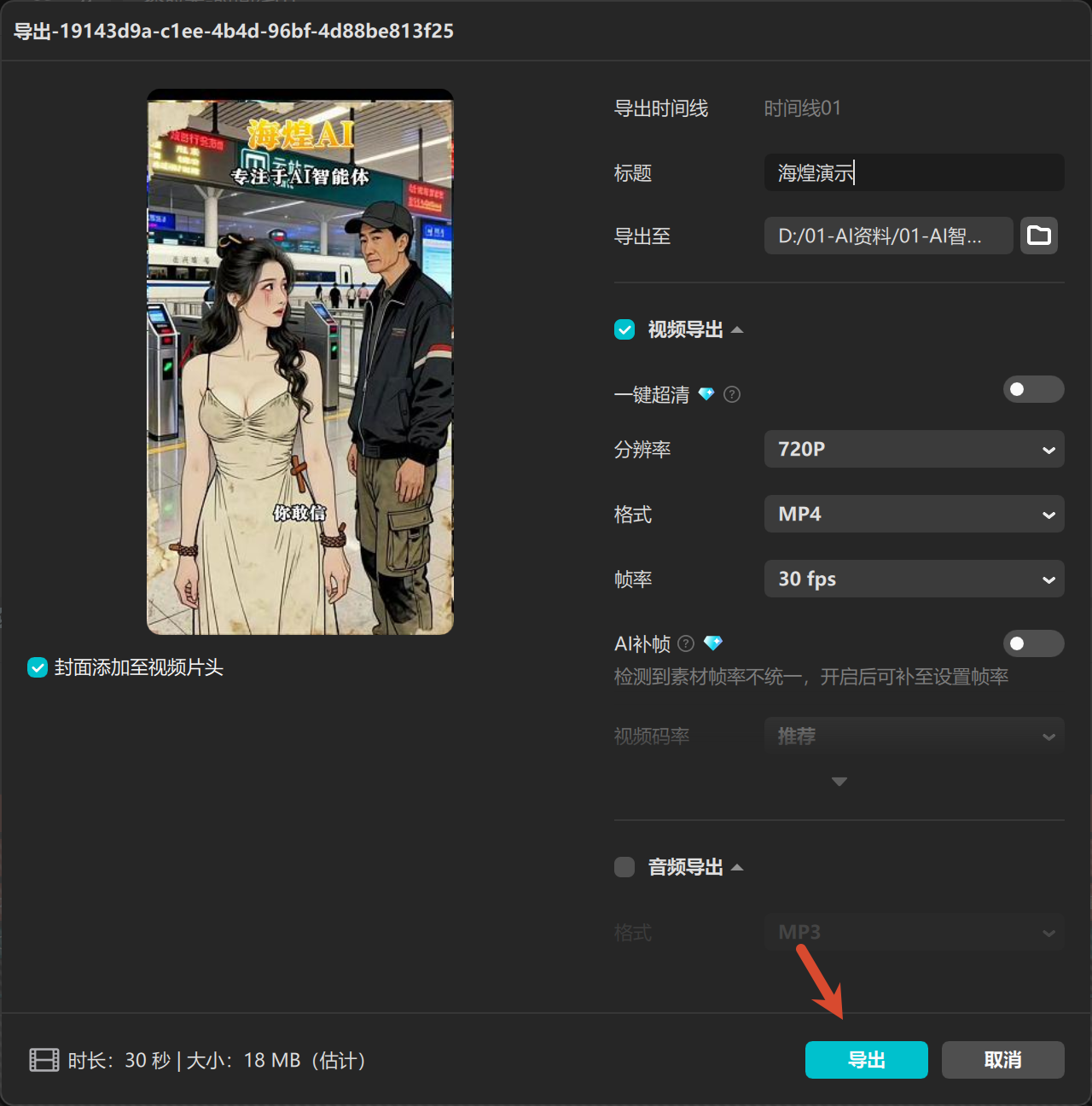Collapse the 音频导出 section chevron
1092x1106 pixels.
(x=737, y=867)
